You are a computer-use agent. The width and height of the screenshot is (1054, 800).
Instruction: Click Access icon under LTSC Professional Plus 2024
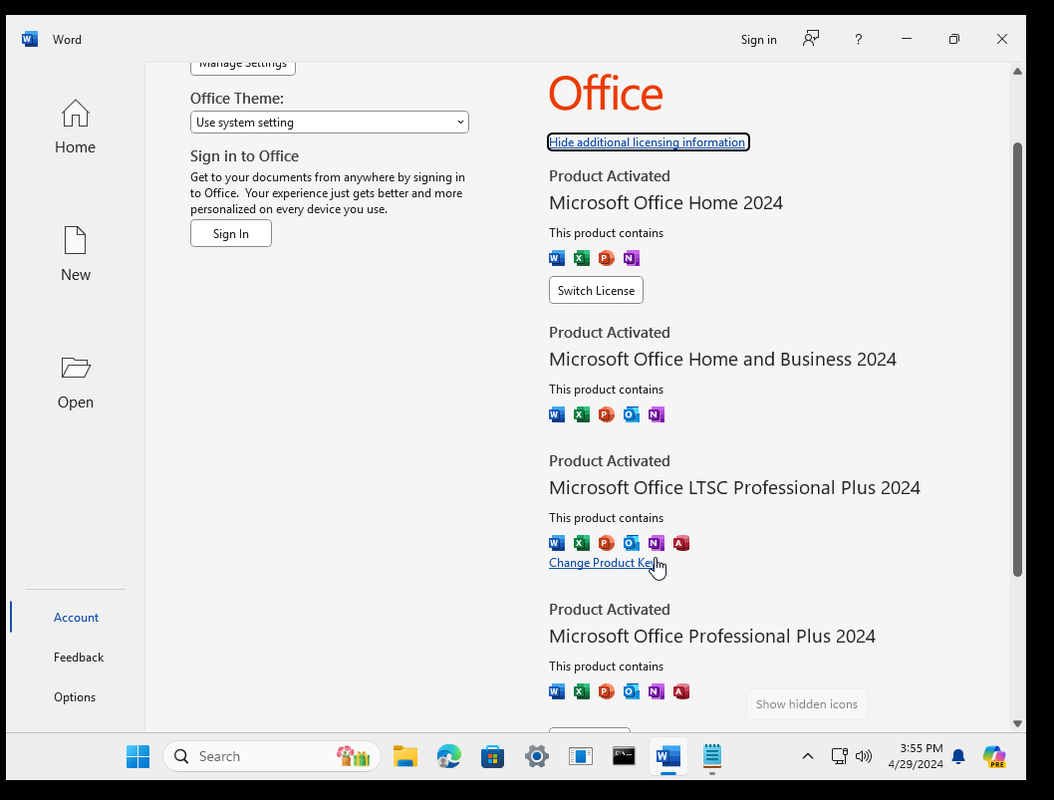point(681,543)
